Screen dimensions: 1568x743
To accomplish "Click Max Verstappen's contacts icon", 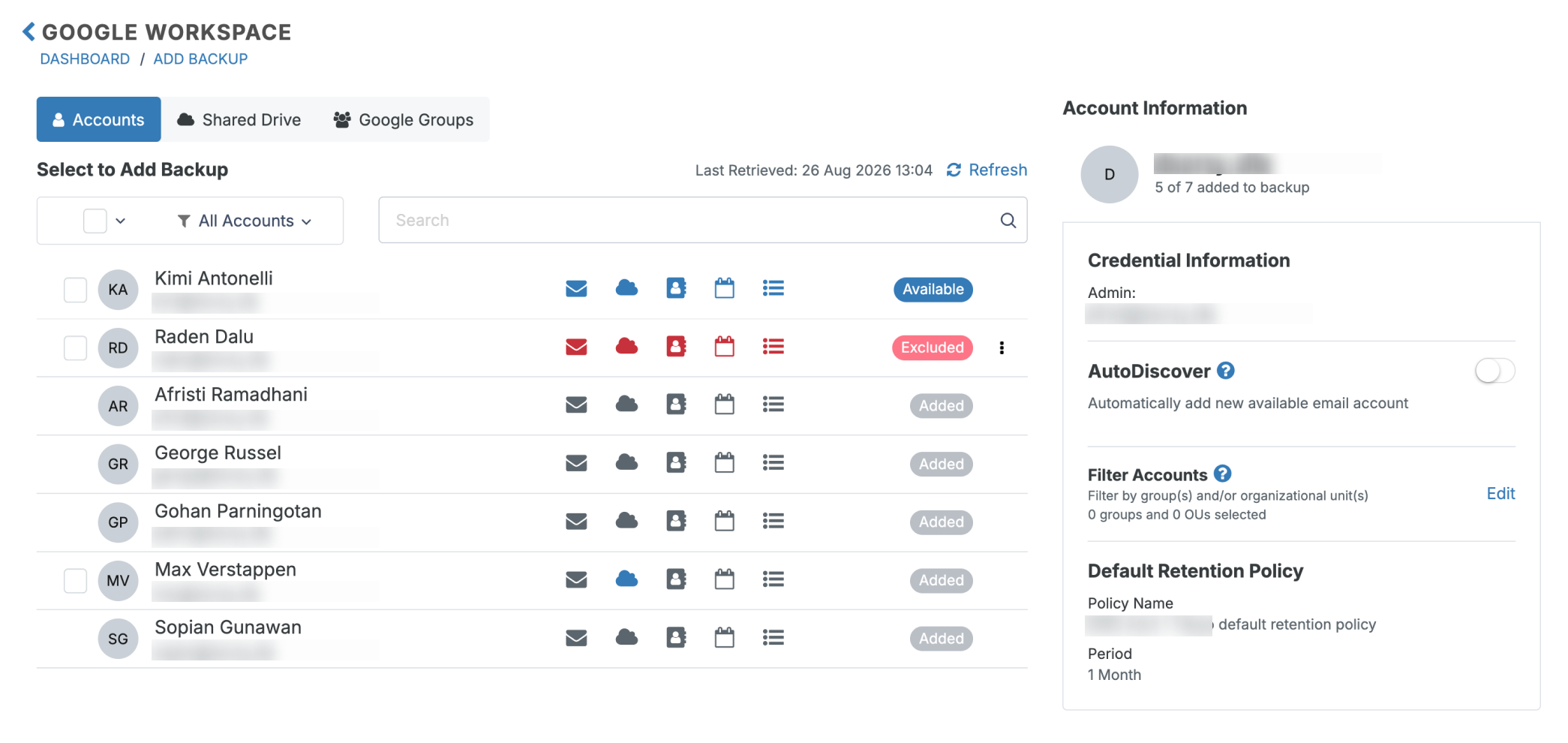I will (x=676, y=579).
